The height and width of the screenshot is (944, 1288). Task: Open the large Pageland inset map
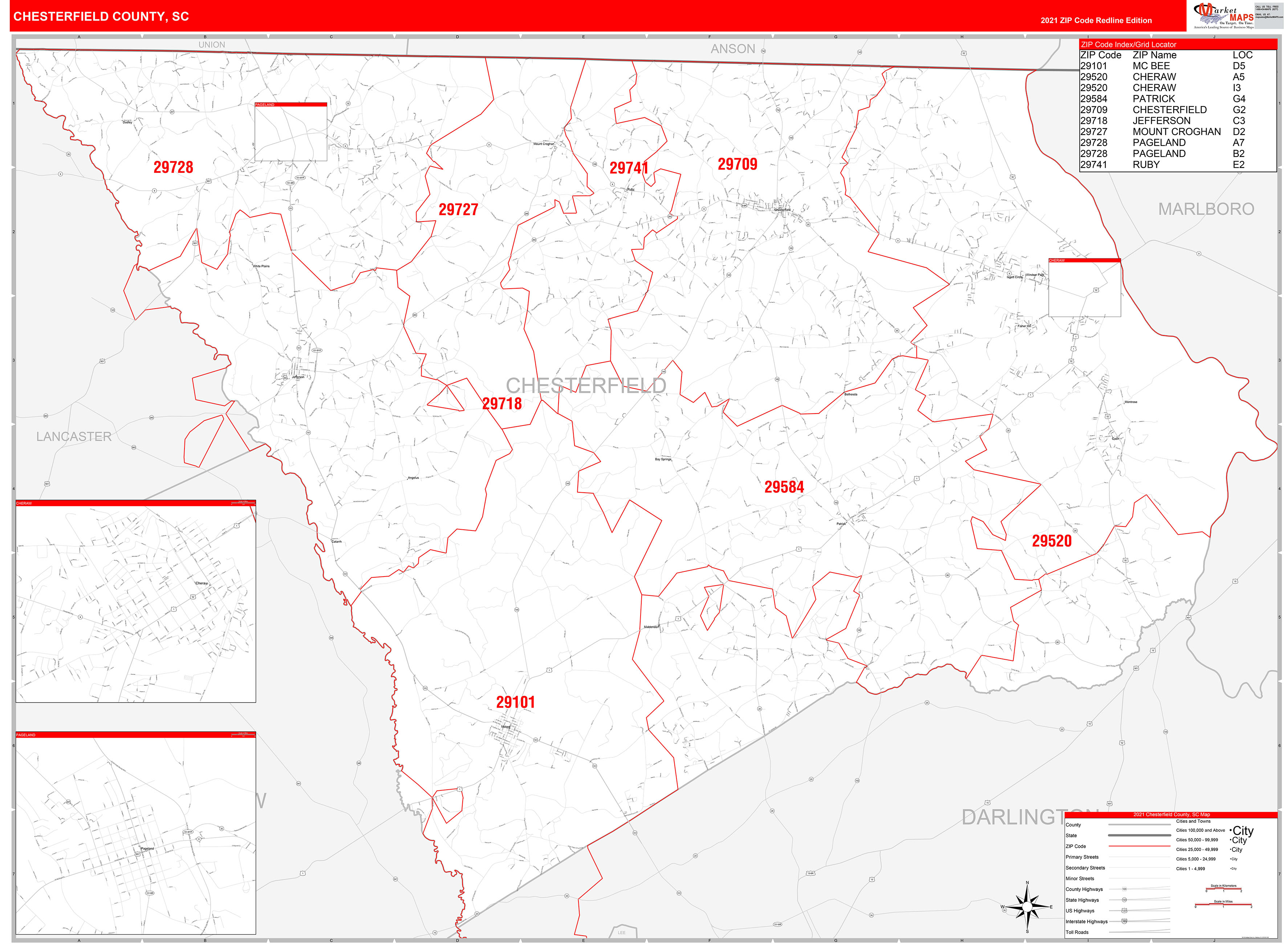135,833
